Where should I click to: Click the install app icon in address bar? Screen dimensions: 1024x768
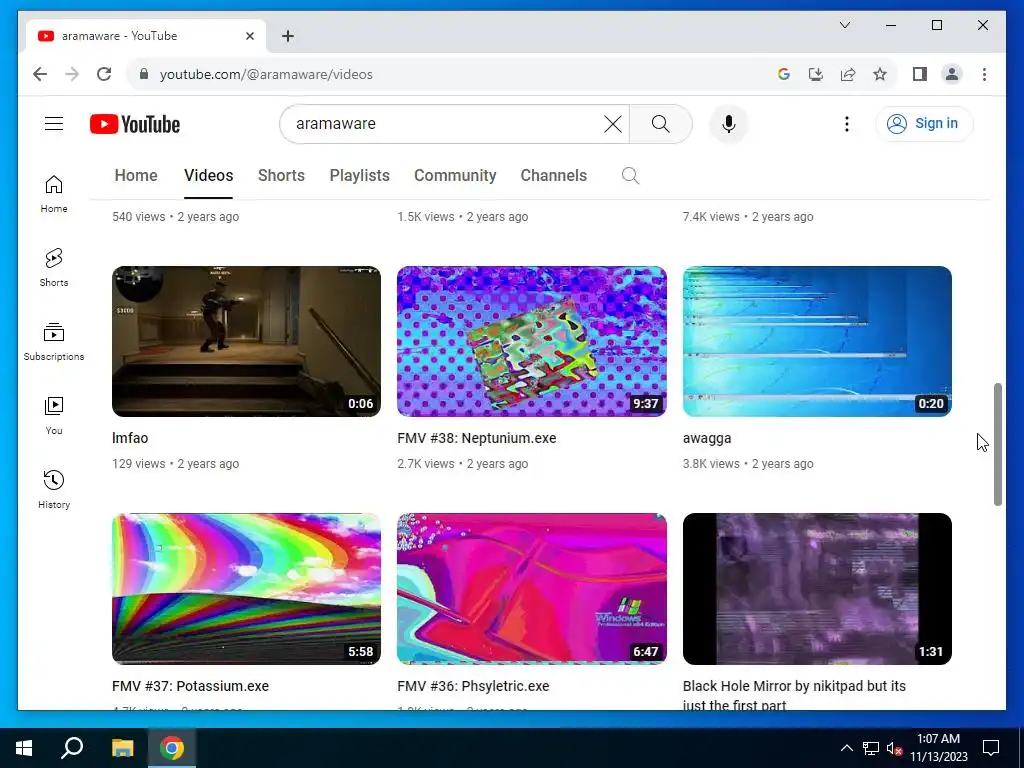(816, 74)
